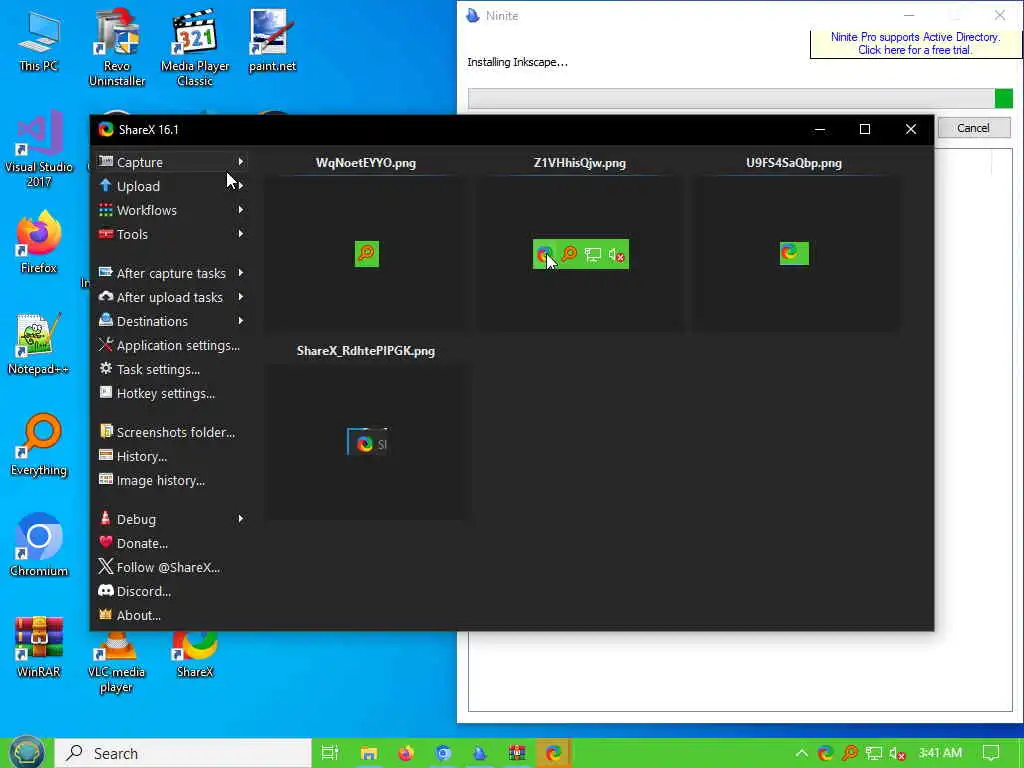Open the After upload tasks menu
1024x768 pixels.
pyautogui.click(x=171, y=297)
